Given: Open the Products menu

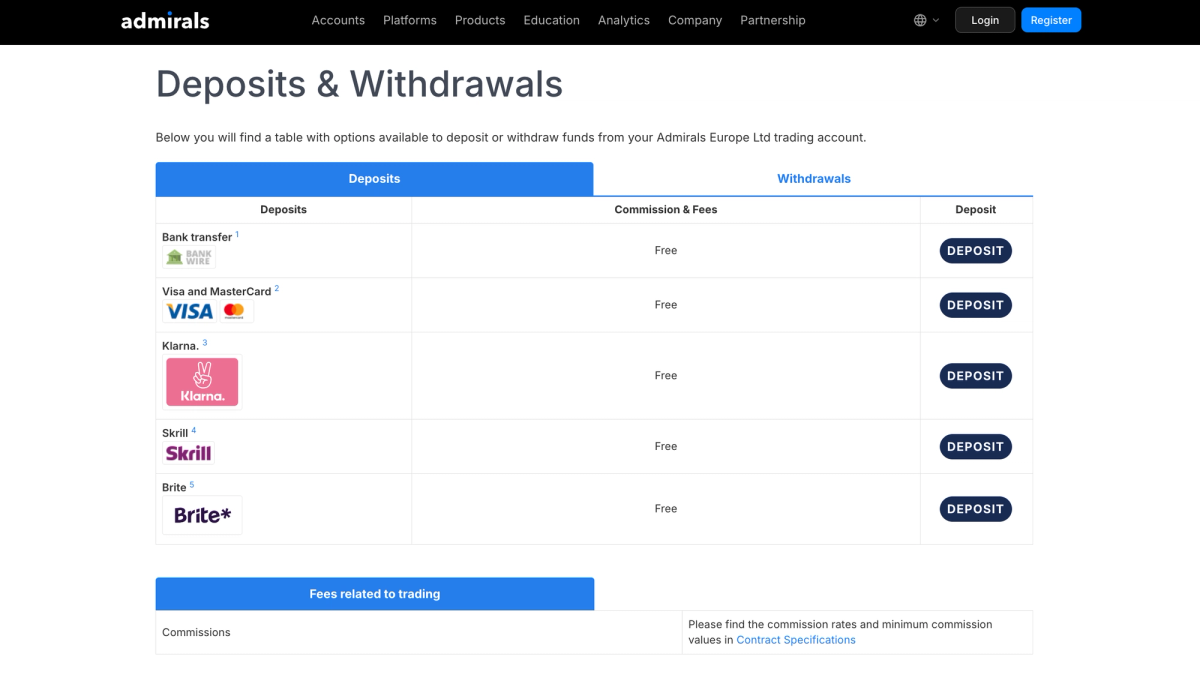Looking at the screenshot, I should [x=480, y=20].
